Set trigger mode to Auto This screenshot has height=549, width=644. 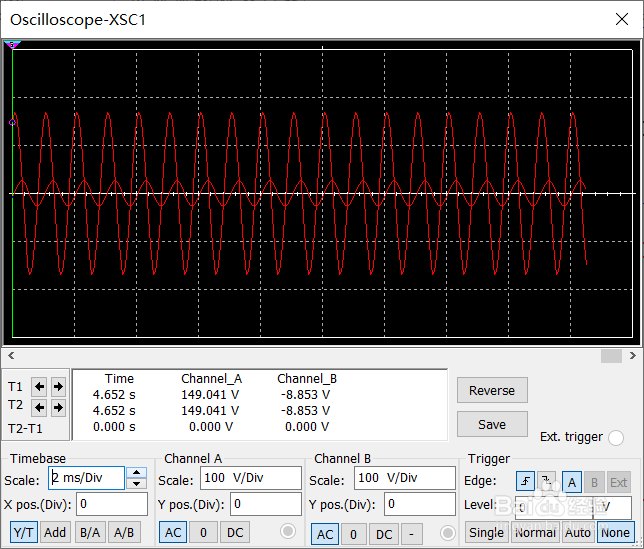click(578, 532)
